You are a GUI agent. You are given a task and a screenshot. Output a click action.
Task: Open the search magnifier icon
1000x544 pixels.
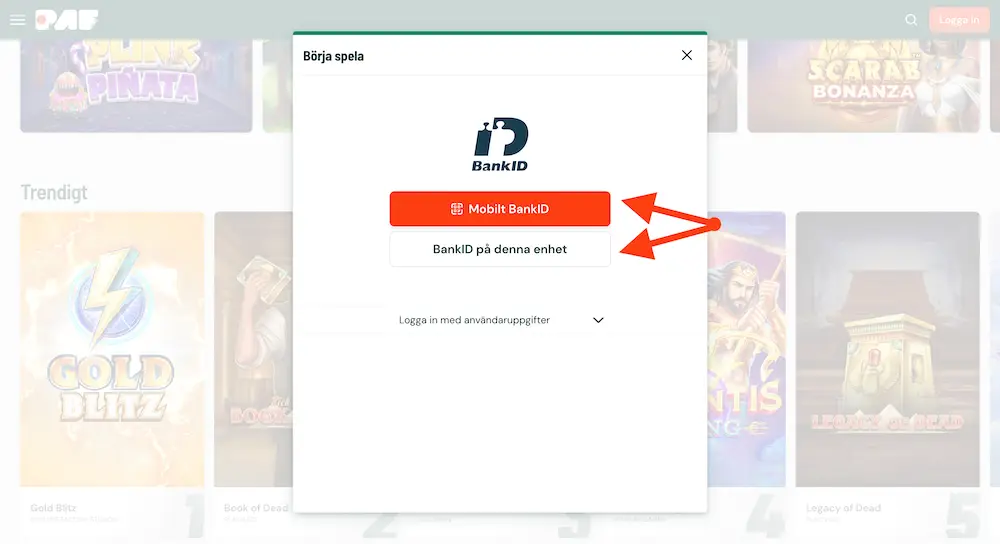tap(911, 20)
